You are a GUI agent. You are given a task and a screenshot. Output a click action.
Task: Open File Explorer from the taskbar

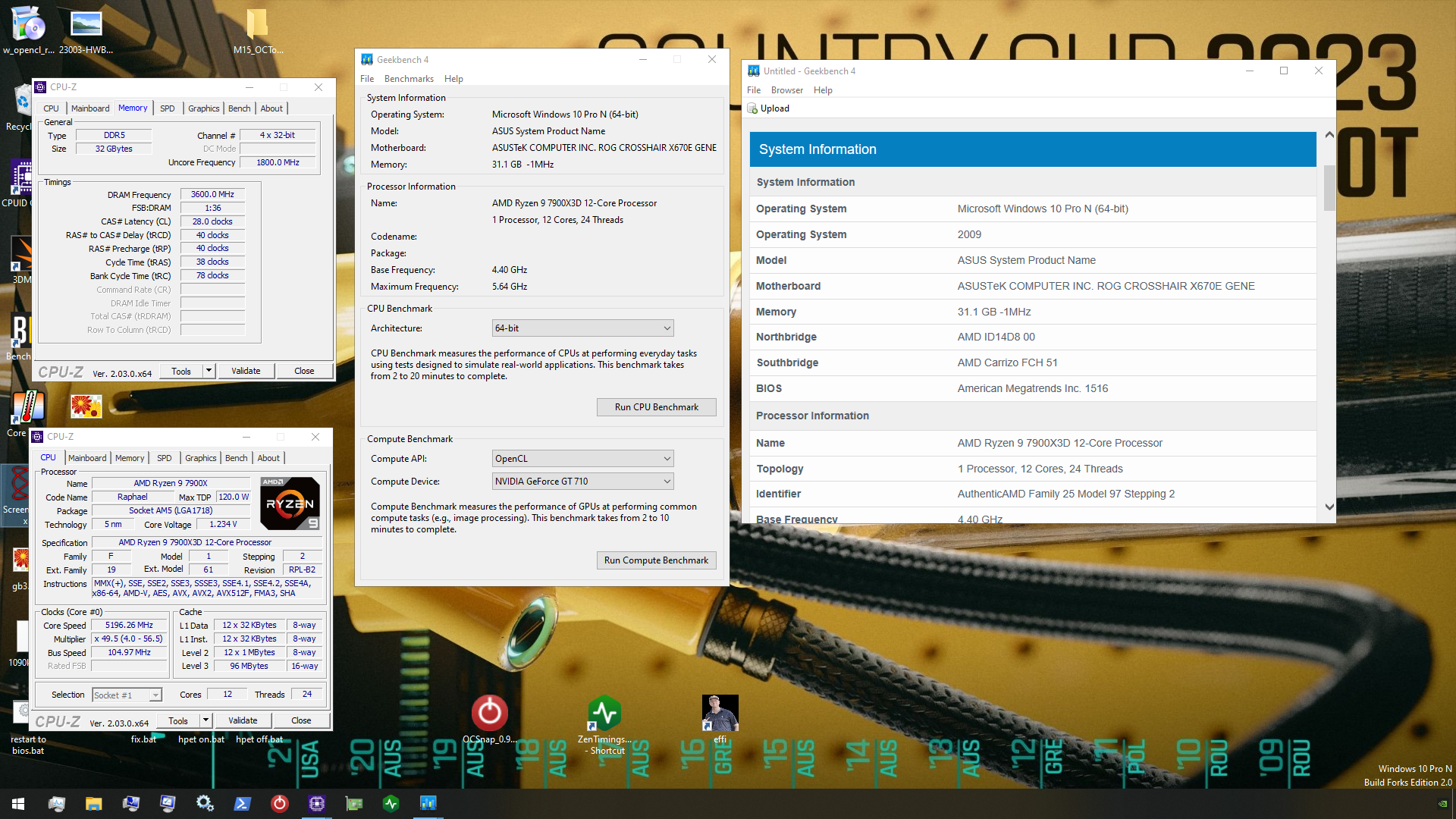[x=93, y=804]
